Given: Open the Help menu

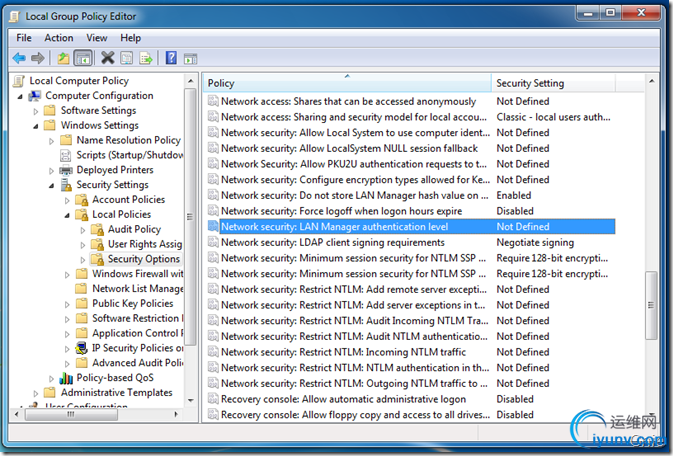Looking at the screenshot, I should [130, 38].
